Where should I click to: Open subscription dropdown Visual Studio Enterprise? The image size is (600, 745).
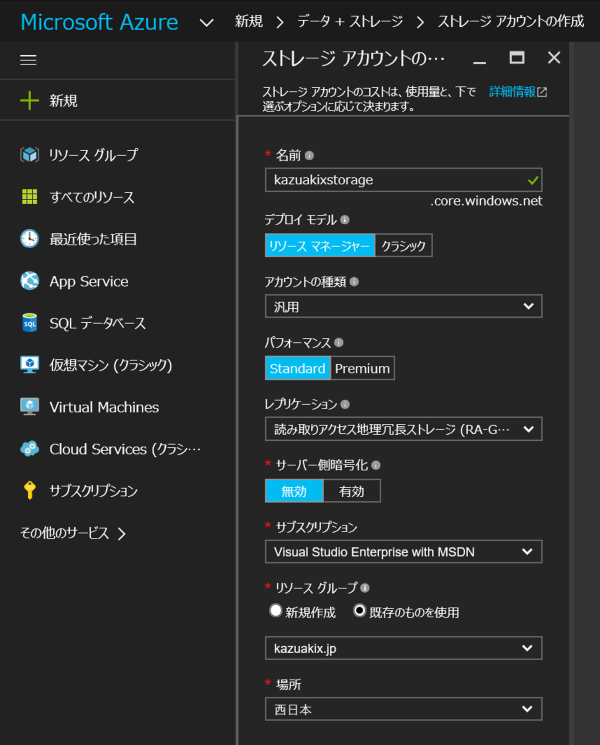(x=403, y=552)
